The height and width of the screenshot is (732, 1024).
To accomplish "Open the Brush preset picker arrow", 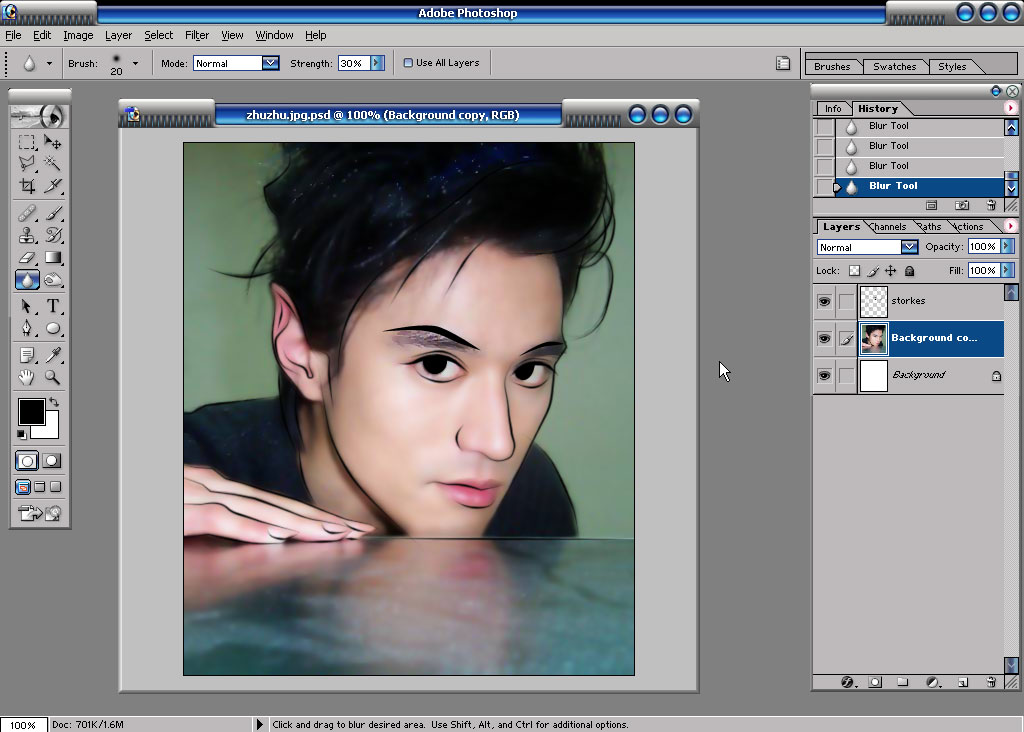I will click(x=135, y=63).
